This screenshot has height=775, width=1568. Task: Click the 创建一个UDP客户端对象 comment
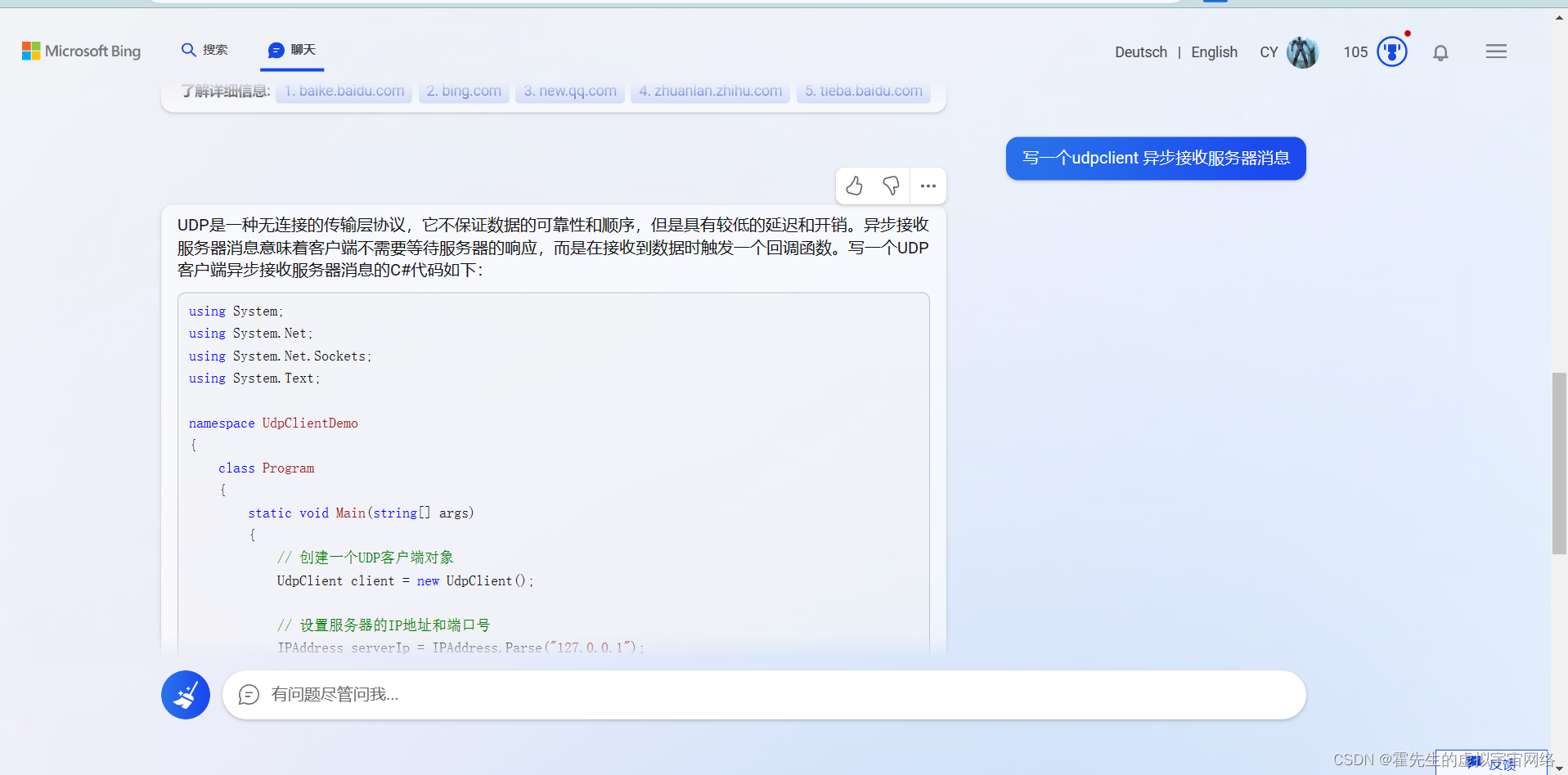point(365,558)
